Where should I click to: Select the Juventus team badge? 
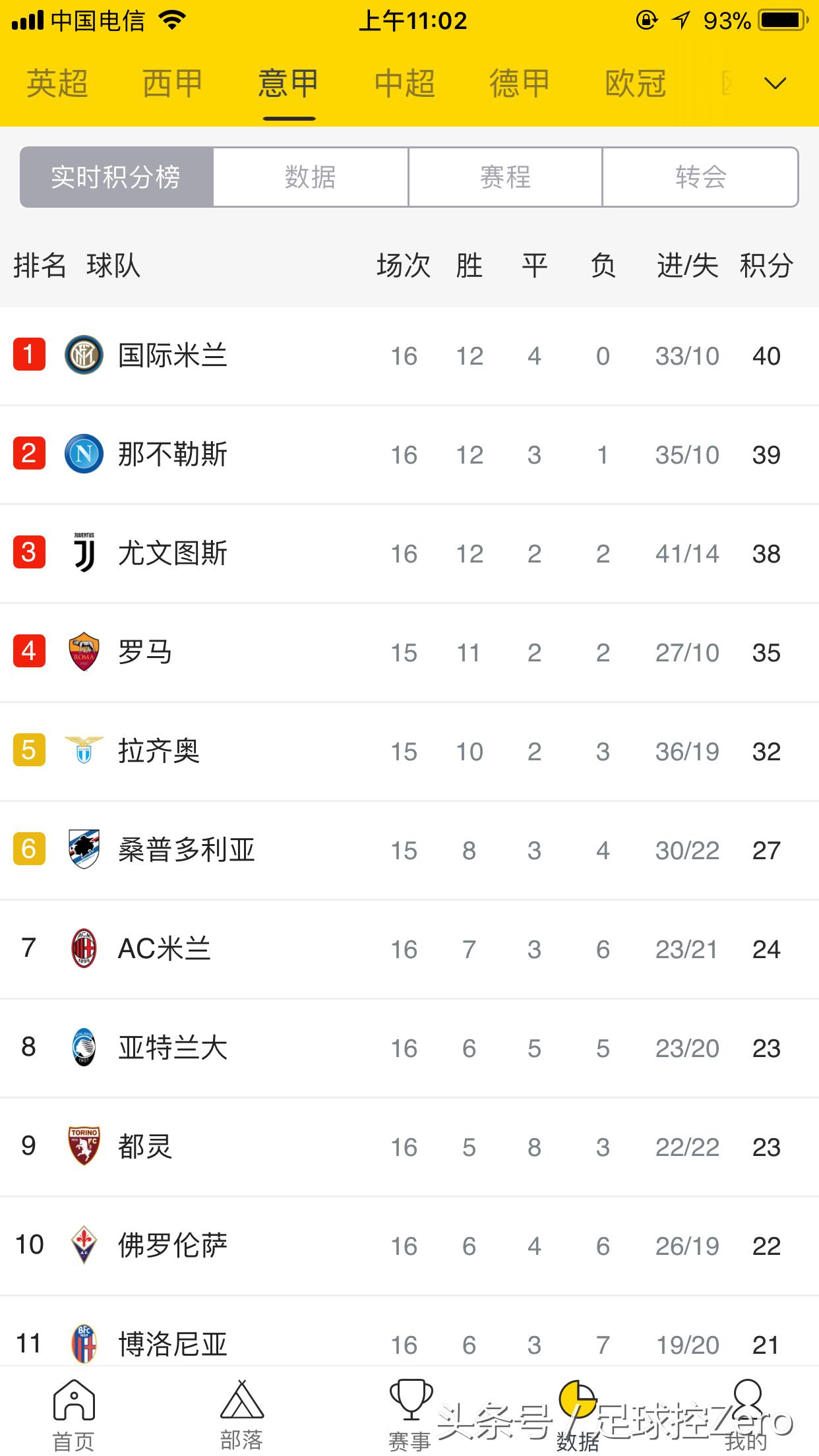84,553
